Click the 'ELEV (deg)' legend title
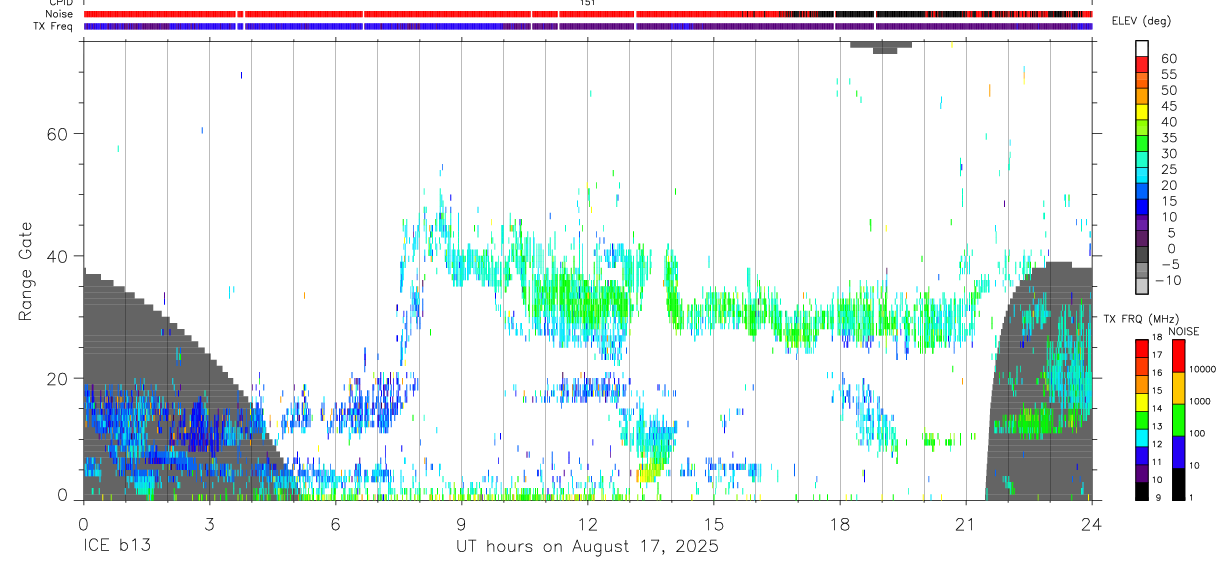 [1142, 22]
